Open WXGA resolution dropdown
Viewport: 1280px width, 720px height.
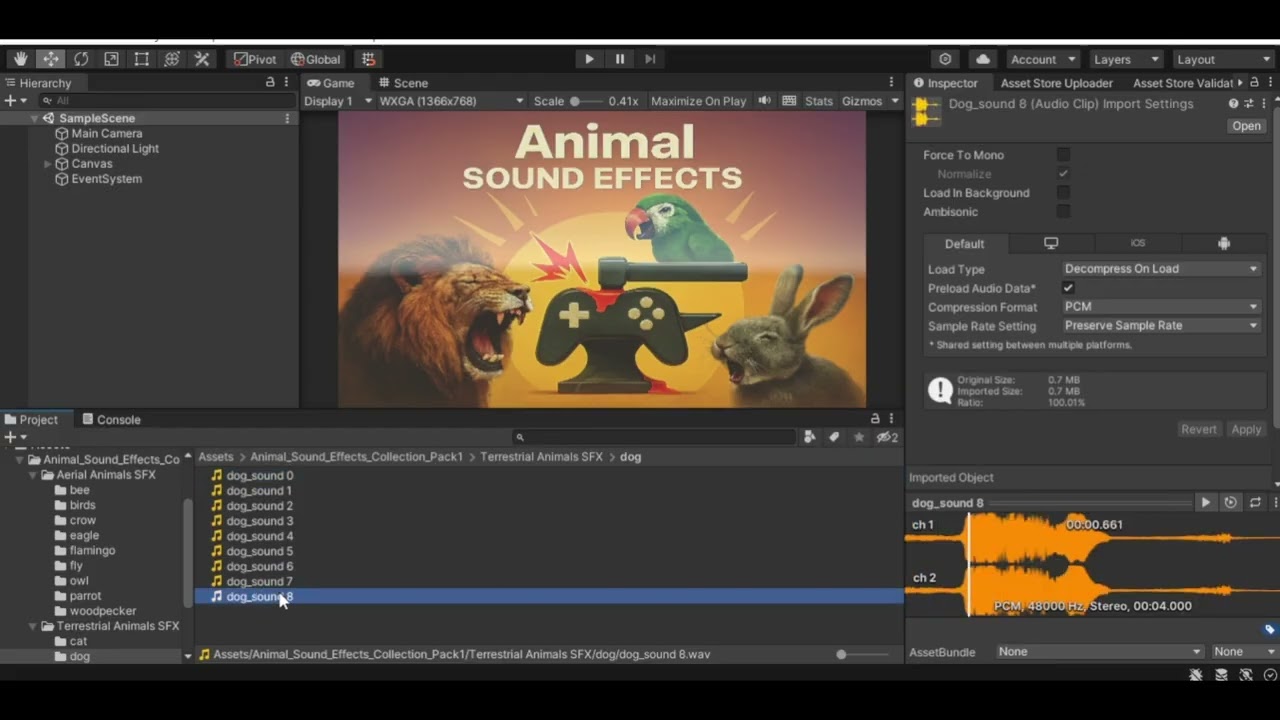coord(451,101)
